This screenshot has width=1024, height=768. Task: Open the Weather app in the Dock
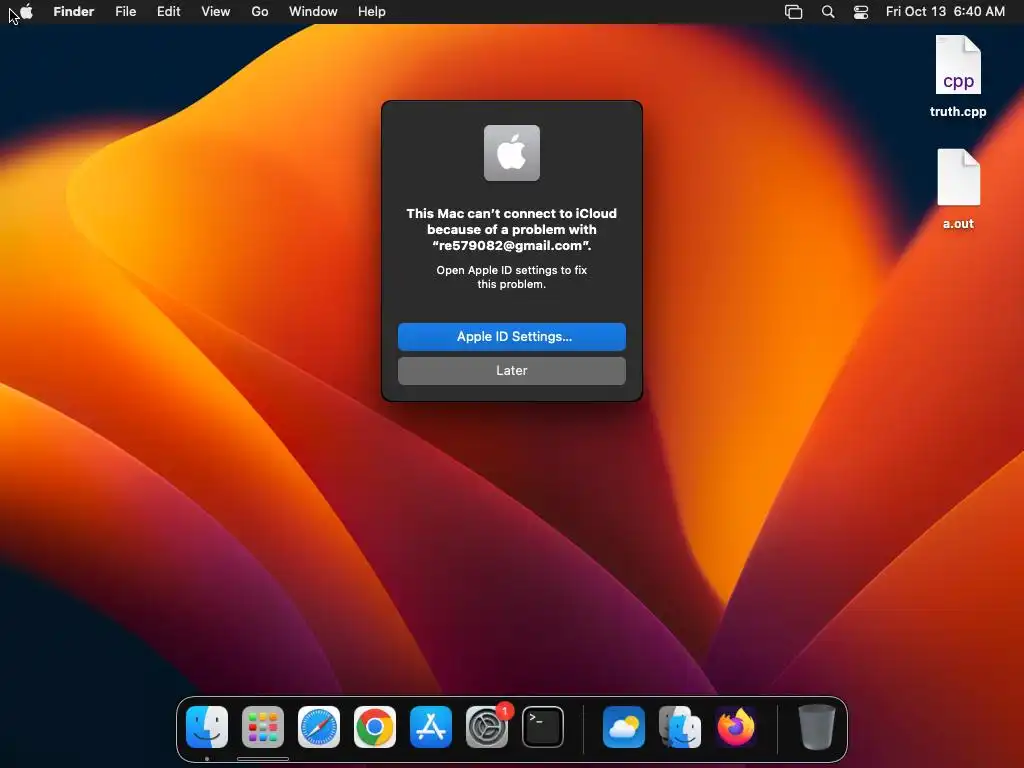click(x=624, y=727)
